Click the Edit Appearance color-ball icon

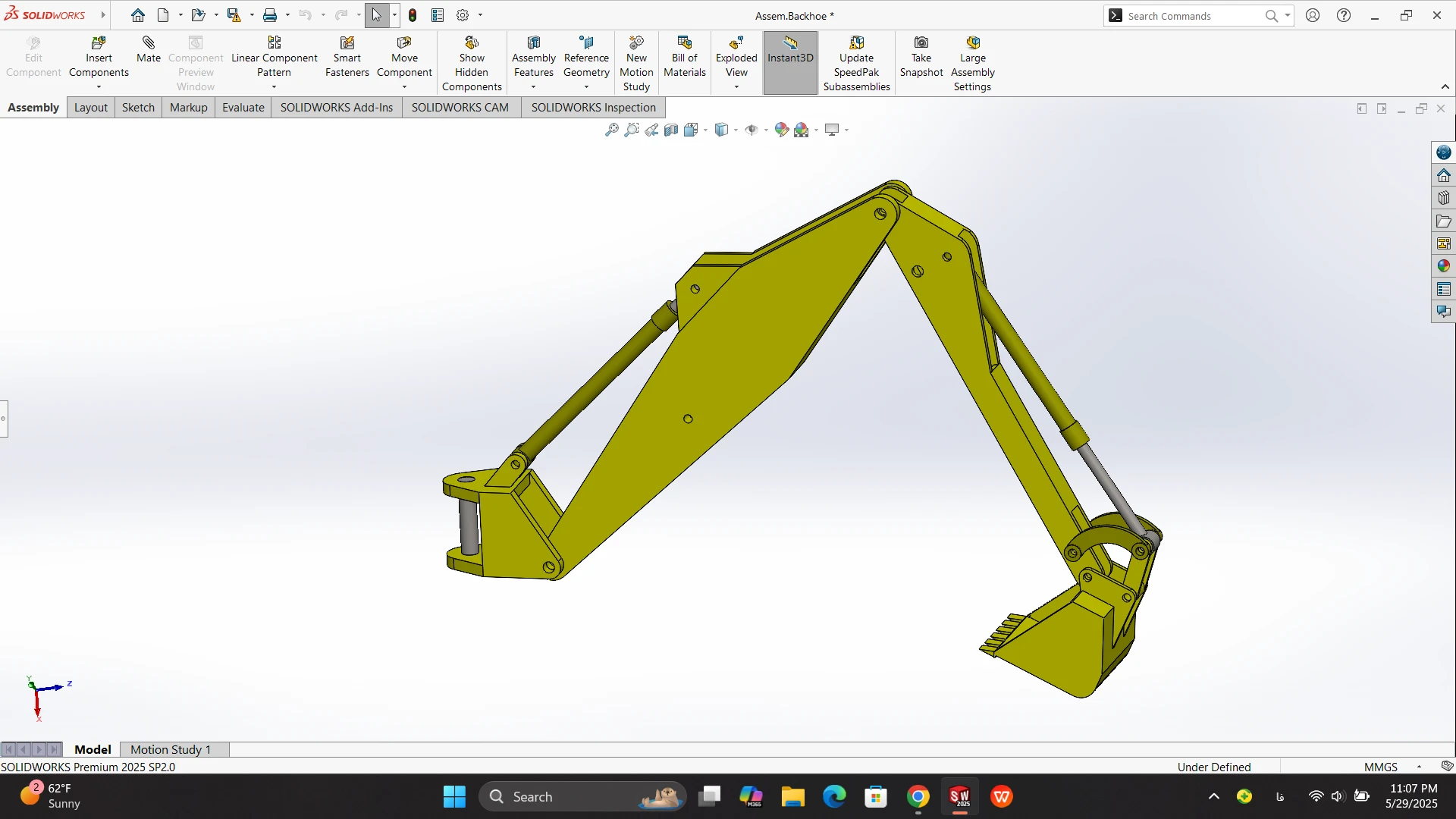pos(781,130)
